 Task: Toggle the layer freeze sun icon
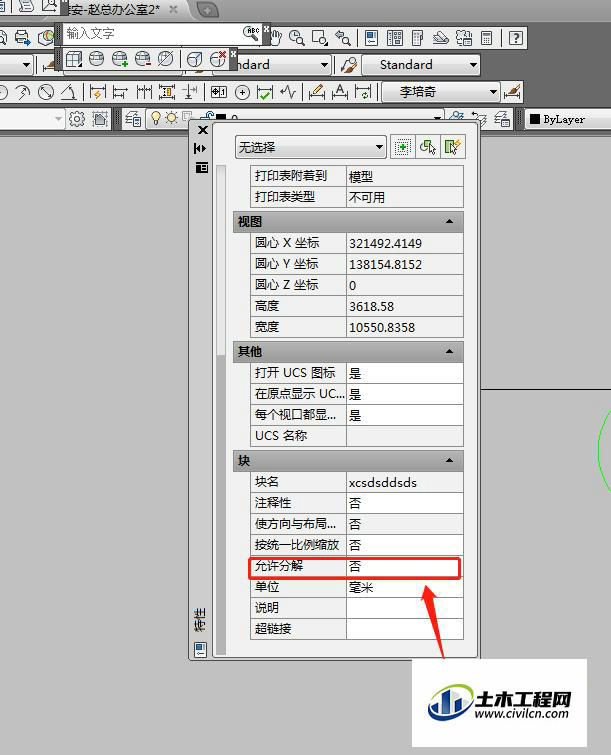[171, 117]
